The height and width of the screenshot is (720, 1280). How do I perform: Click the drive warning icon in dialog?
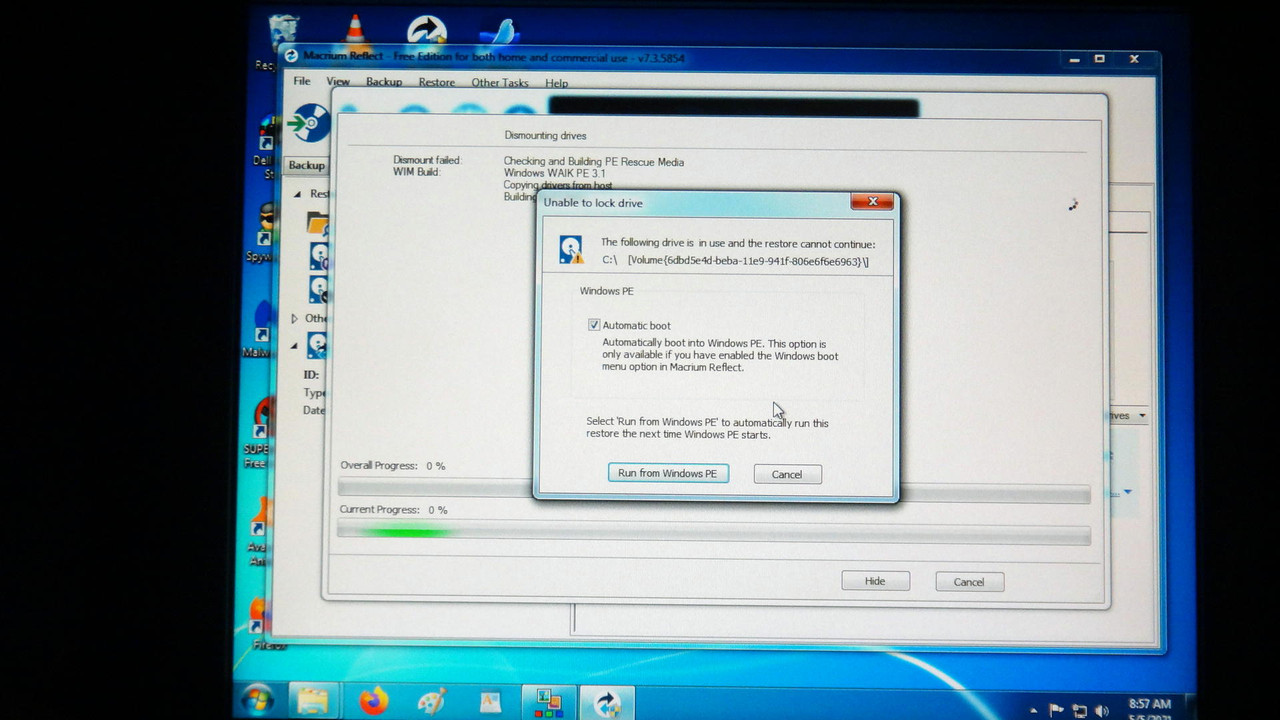(x=571, y=250)
